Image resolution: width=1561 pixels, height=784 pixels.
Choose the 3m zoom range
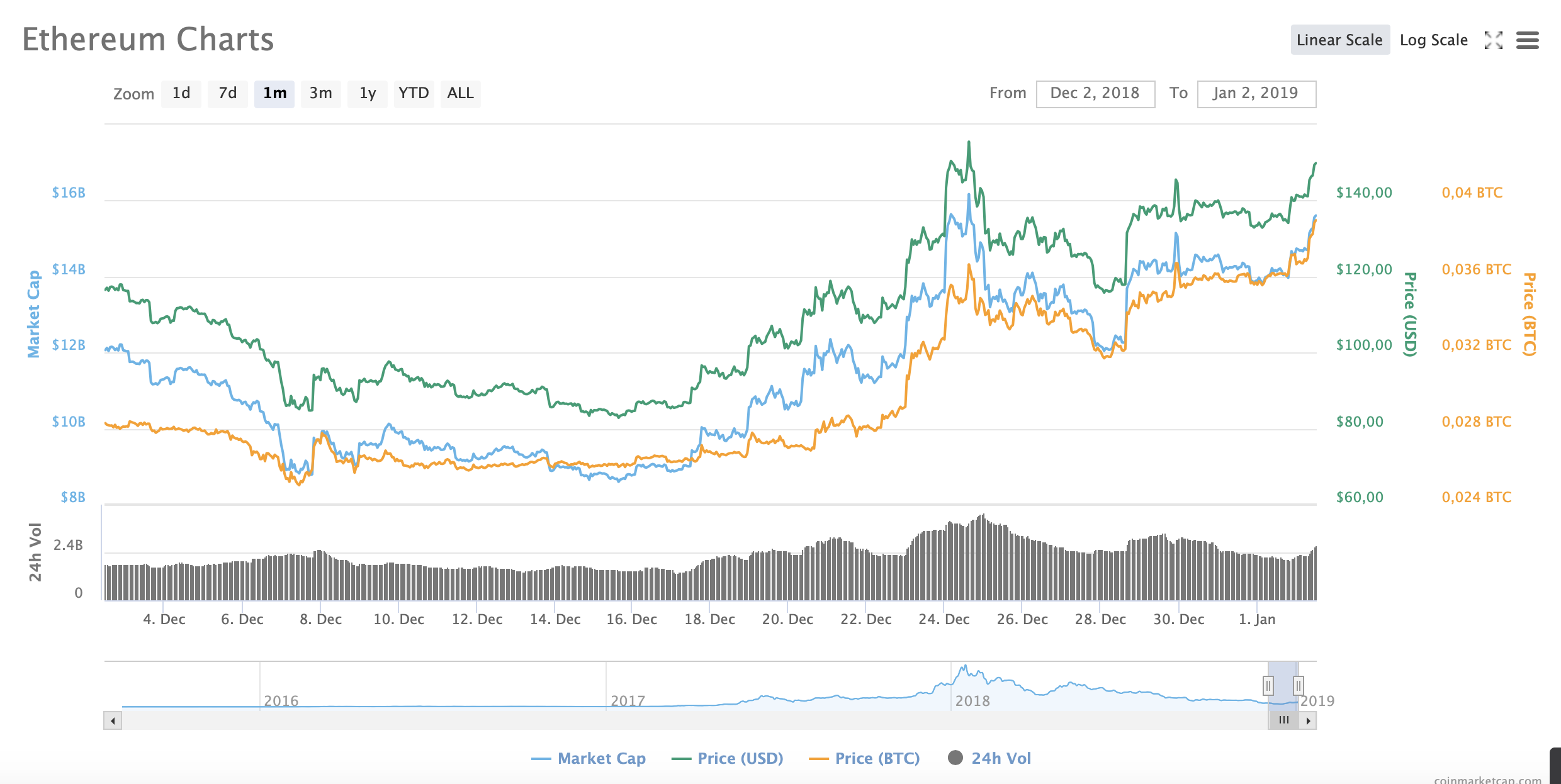point(321,94)
